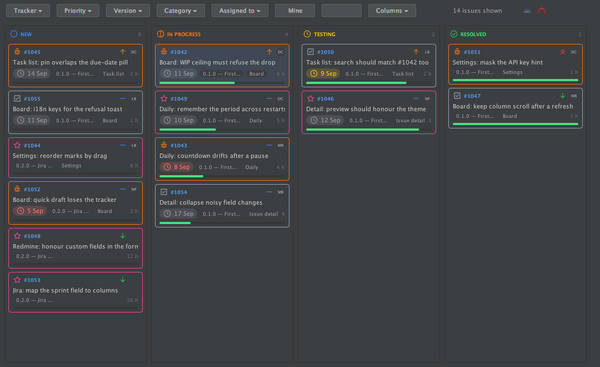Click the task icon on issue #1047
This screenshot has width=600, height=367.
[457, 96]
